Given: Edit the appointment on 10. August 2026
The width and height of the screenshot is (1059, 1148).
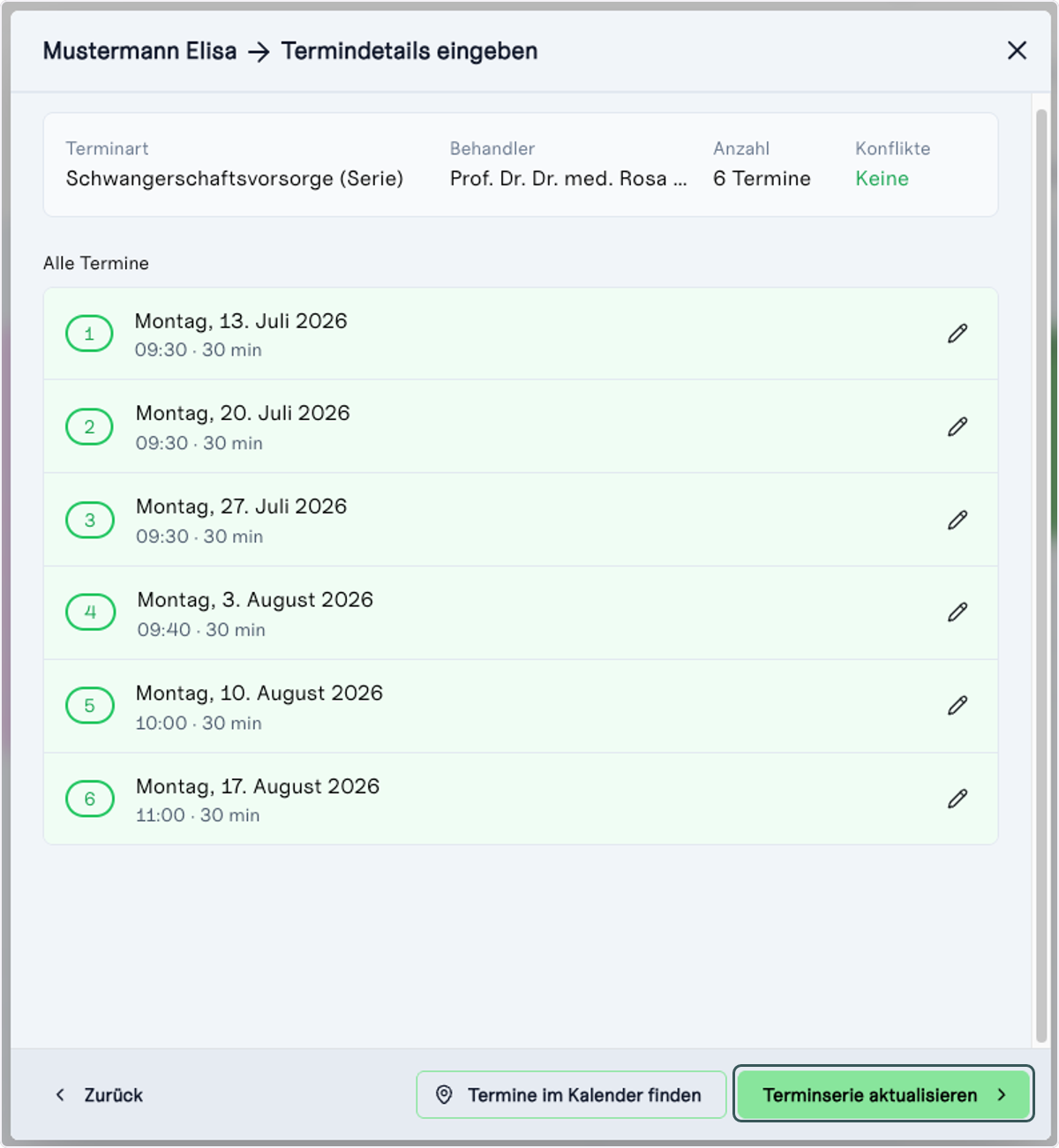Looking at the screenshot, I should (958, 706).
